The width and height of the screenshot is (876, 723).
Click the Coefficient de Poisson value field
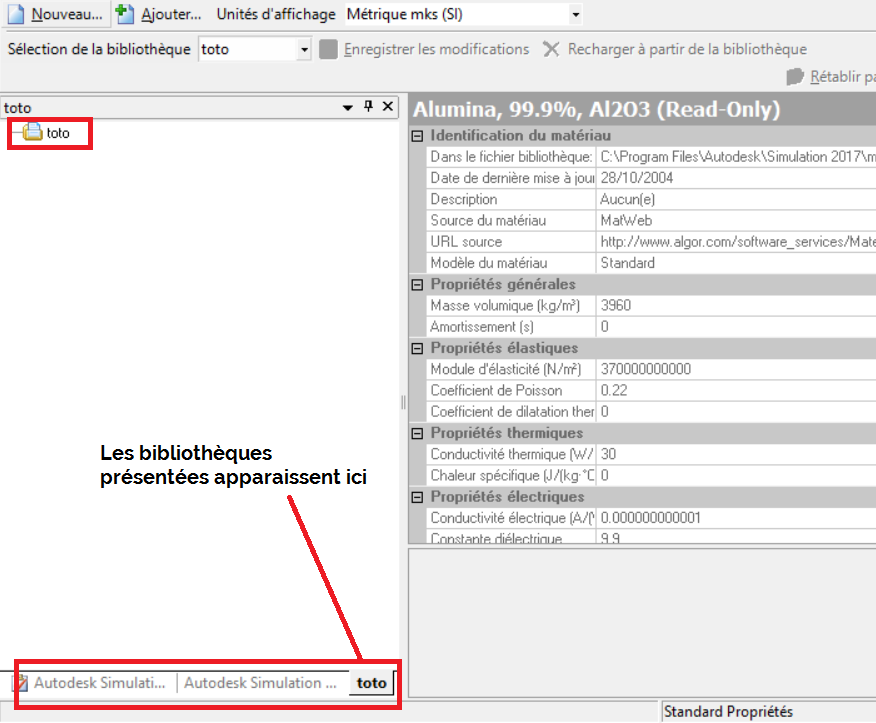coord(700,390)
